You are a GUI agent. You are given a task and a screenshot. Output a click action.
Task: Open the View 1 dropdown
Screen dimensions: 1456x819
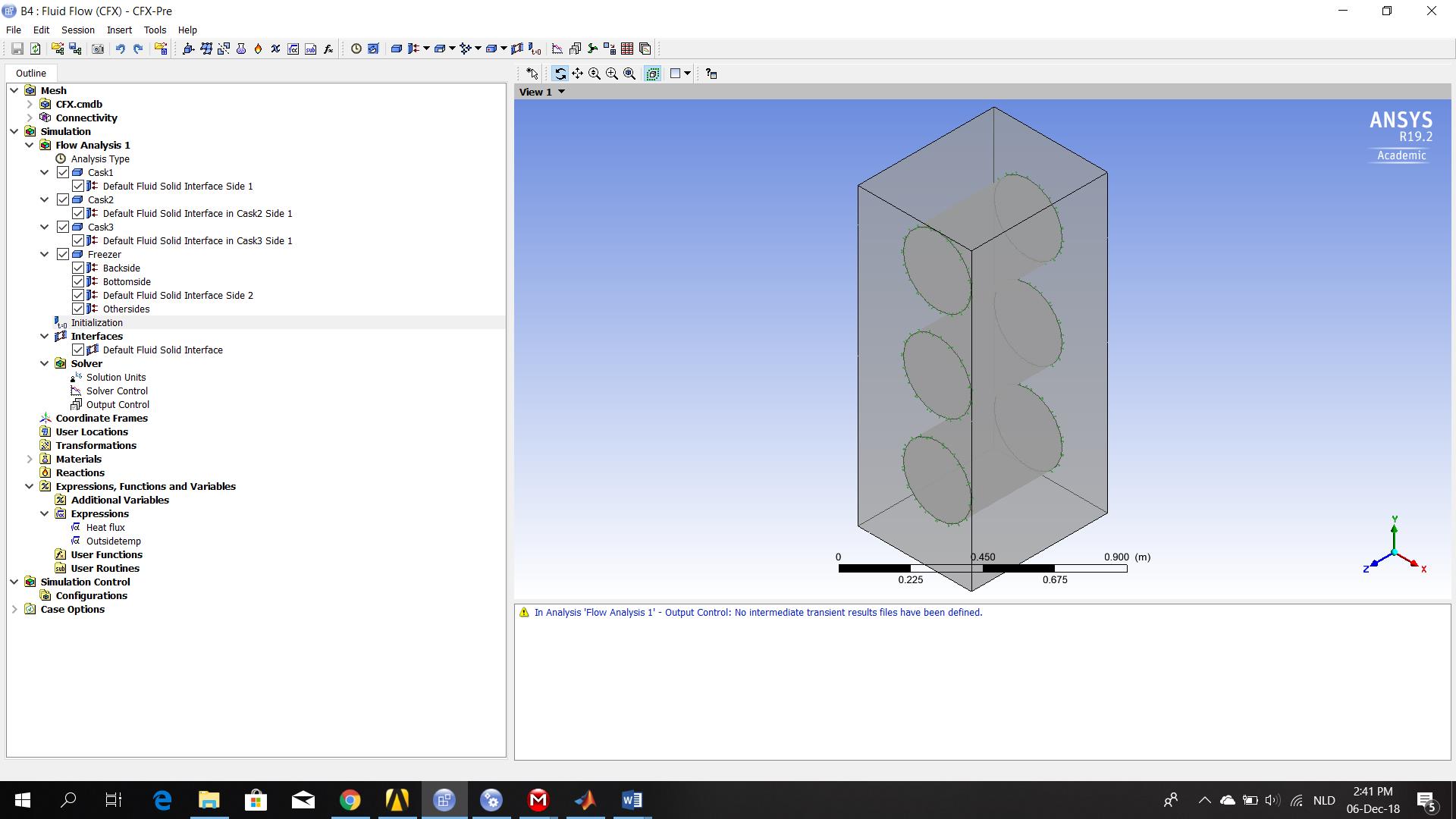561,92
